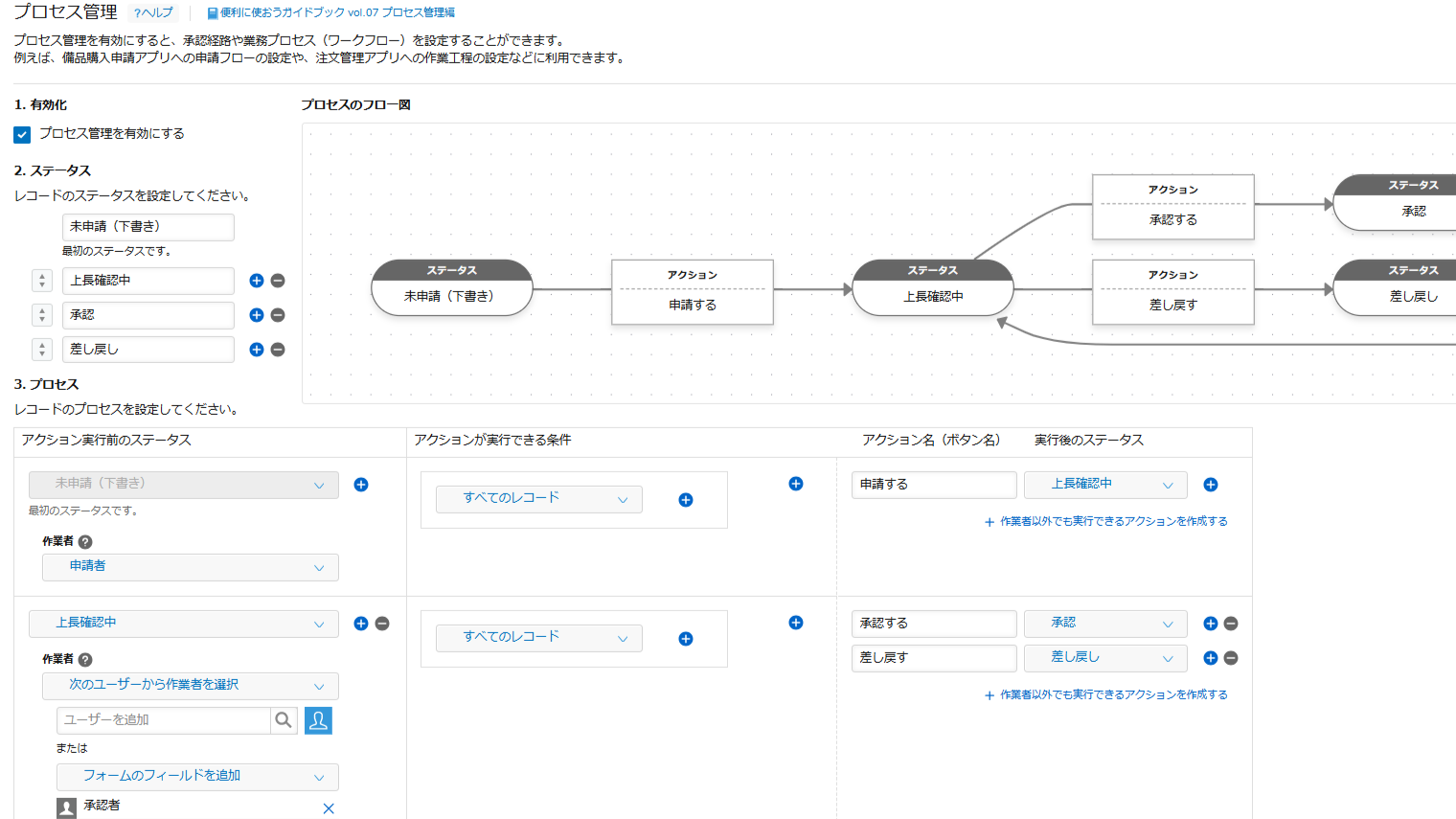Click the blue user picker icon

(x=318, y=720)
